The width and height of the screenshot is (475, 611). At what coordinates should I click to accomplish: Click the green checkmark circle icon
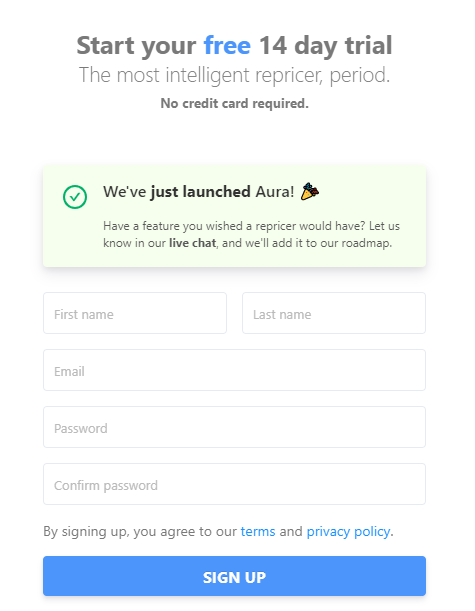(75, 197)
